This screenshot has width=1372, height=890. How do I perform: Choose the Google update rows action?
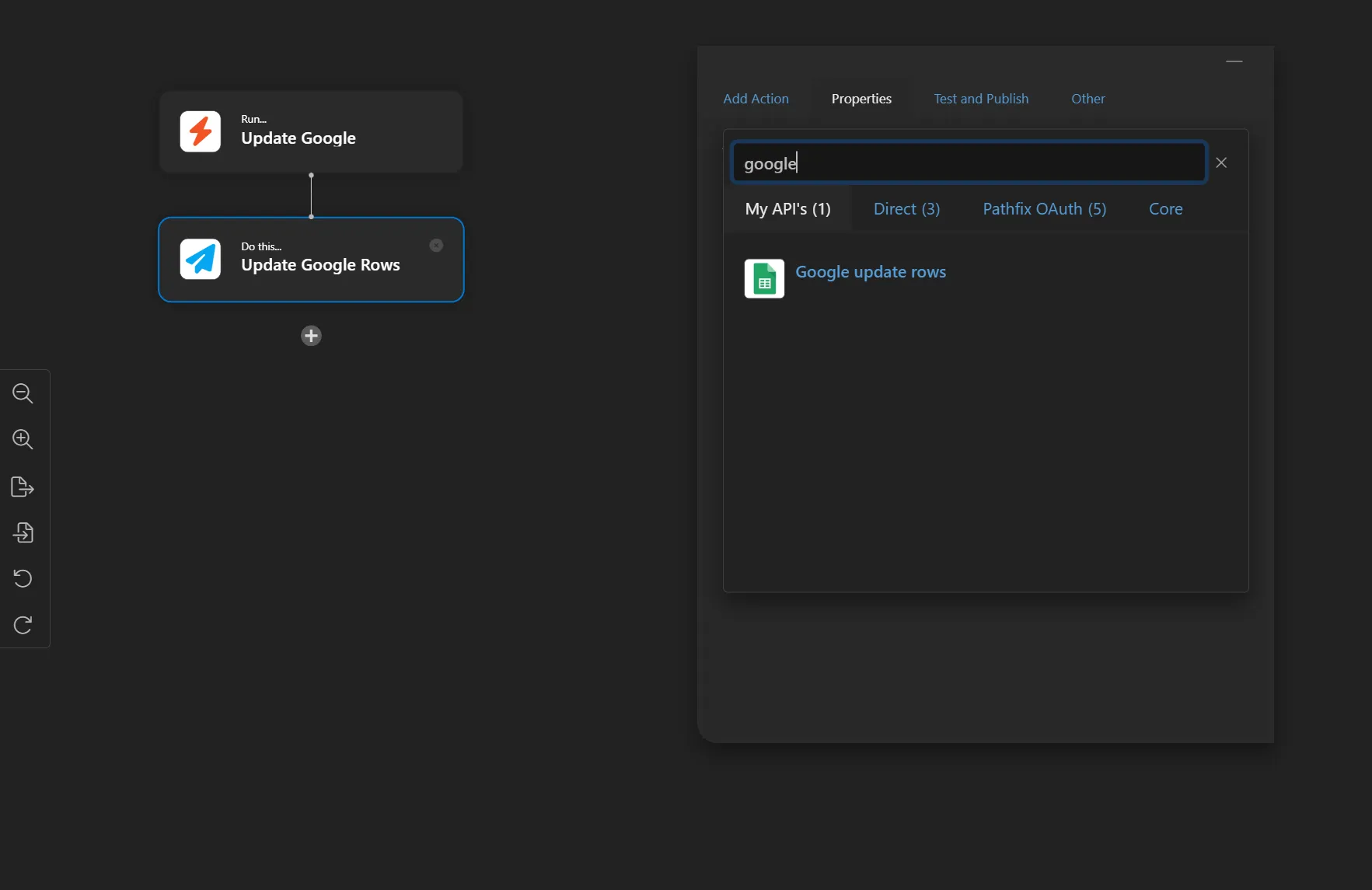pos(871,272)
